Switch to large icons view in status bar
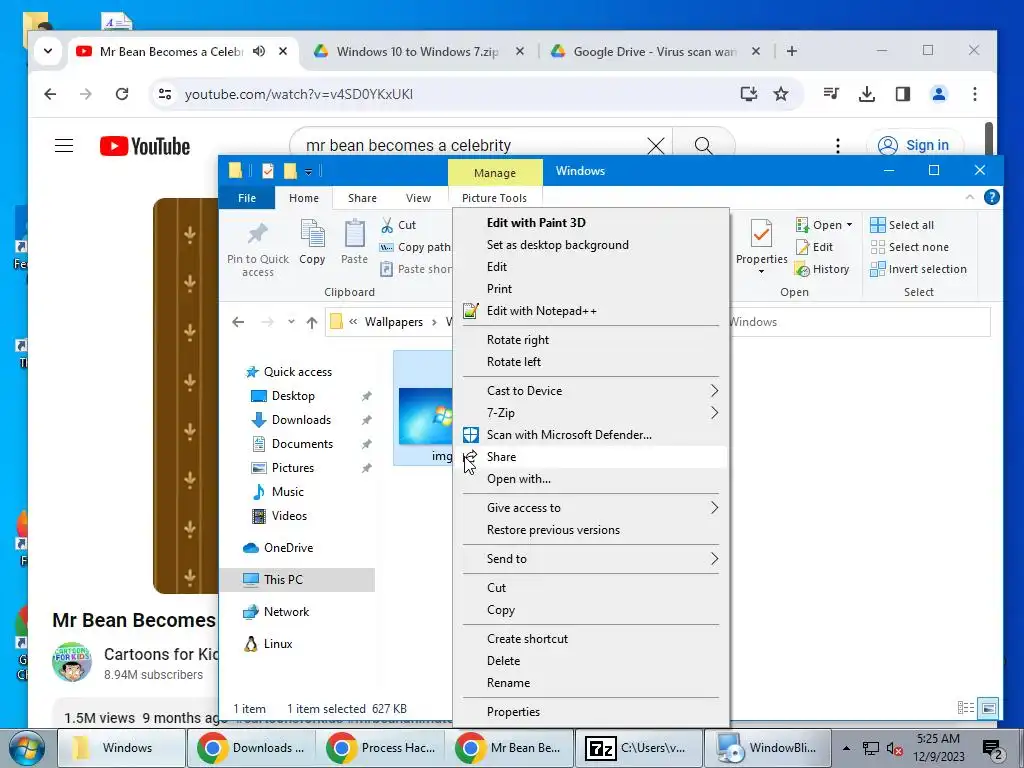Screen dimensions: 1024x768 click(x=989, y=708)
